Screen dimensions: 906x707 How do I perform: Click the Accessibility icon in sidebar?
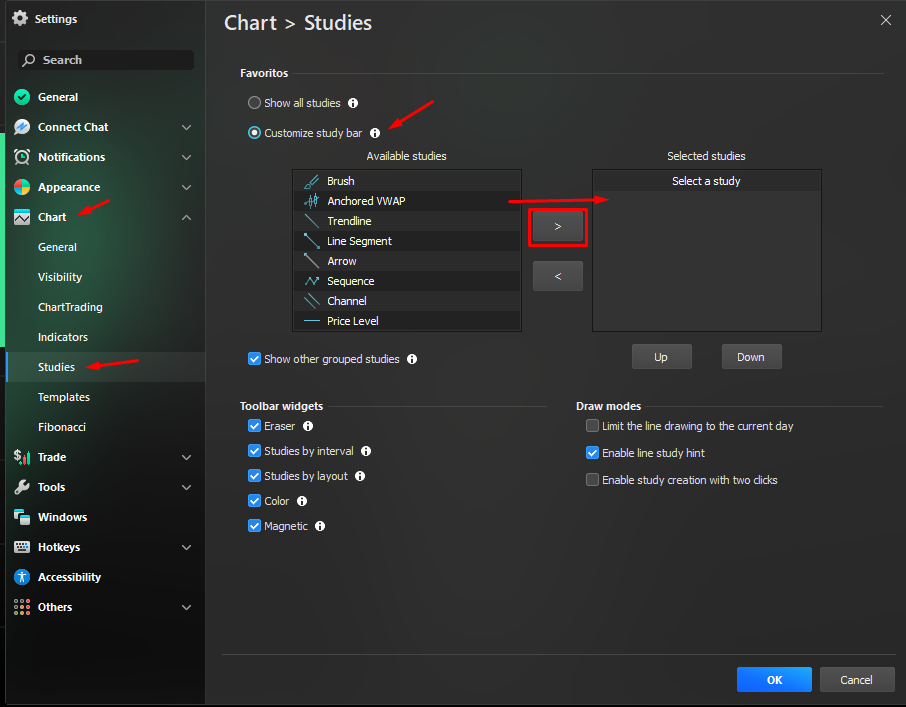22,577
